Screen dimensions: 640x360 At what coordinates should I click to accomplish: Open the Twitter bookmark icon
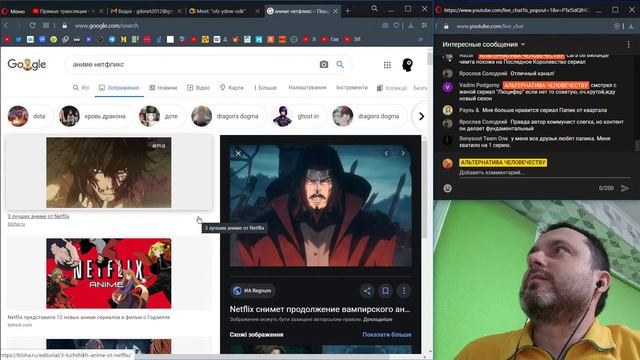pyautogui.click(x=18, y=39)
